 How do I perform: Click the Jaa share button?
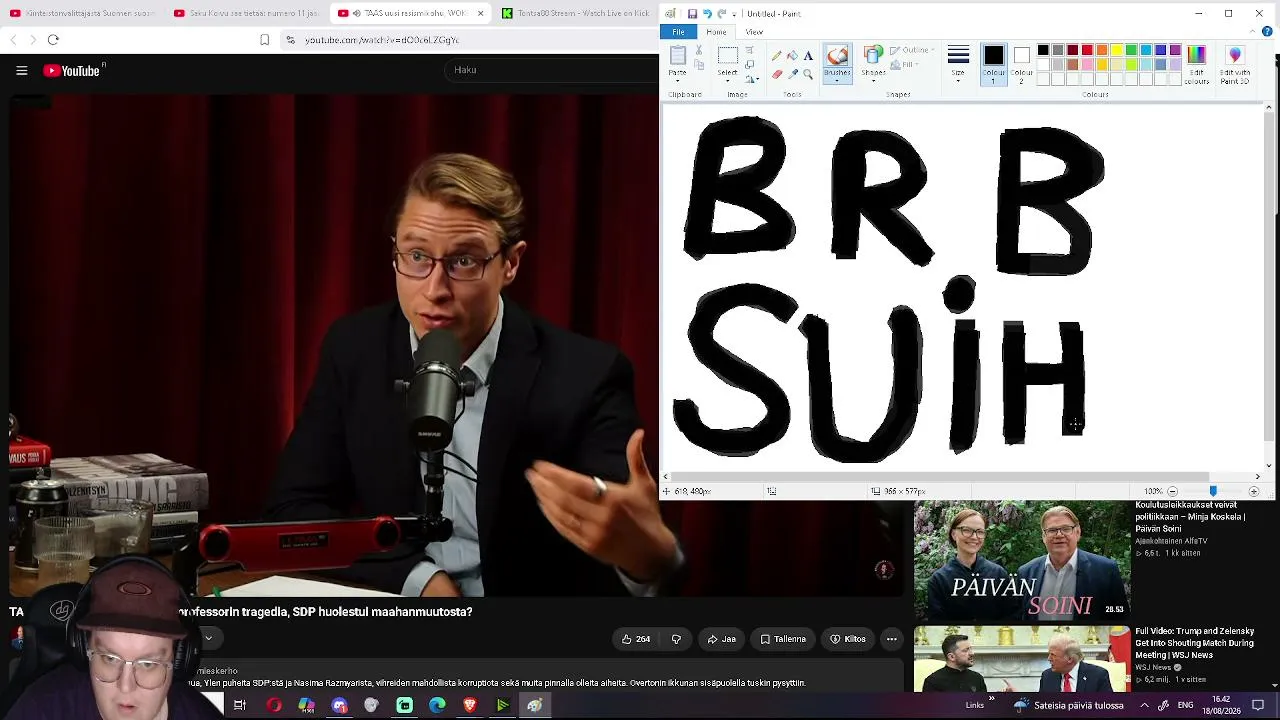722,639
